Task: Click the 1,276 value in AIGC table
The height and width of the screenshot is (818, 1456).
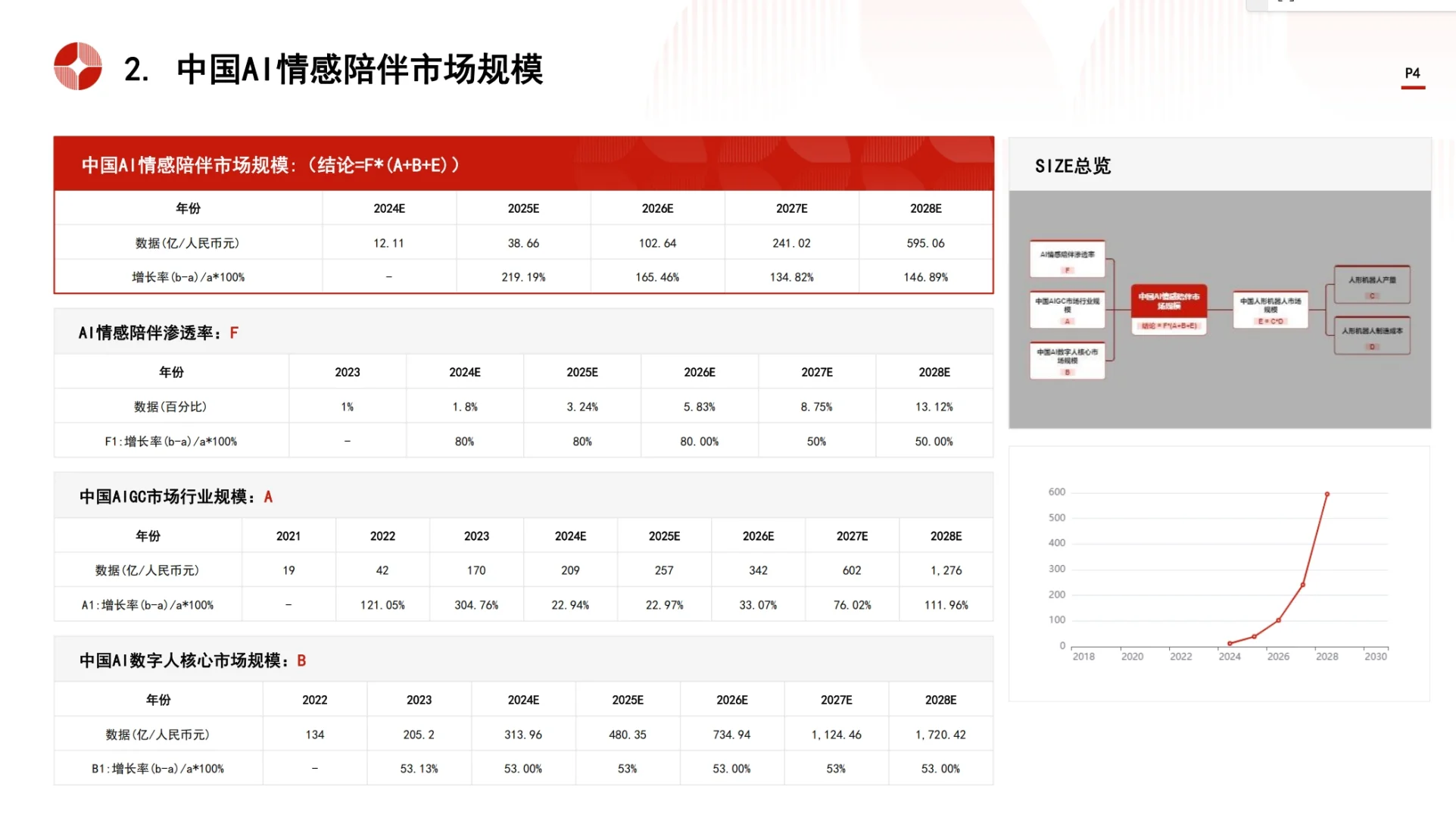Action: (946, 570)
